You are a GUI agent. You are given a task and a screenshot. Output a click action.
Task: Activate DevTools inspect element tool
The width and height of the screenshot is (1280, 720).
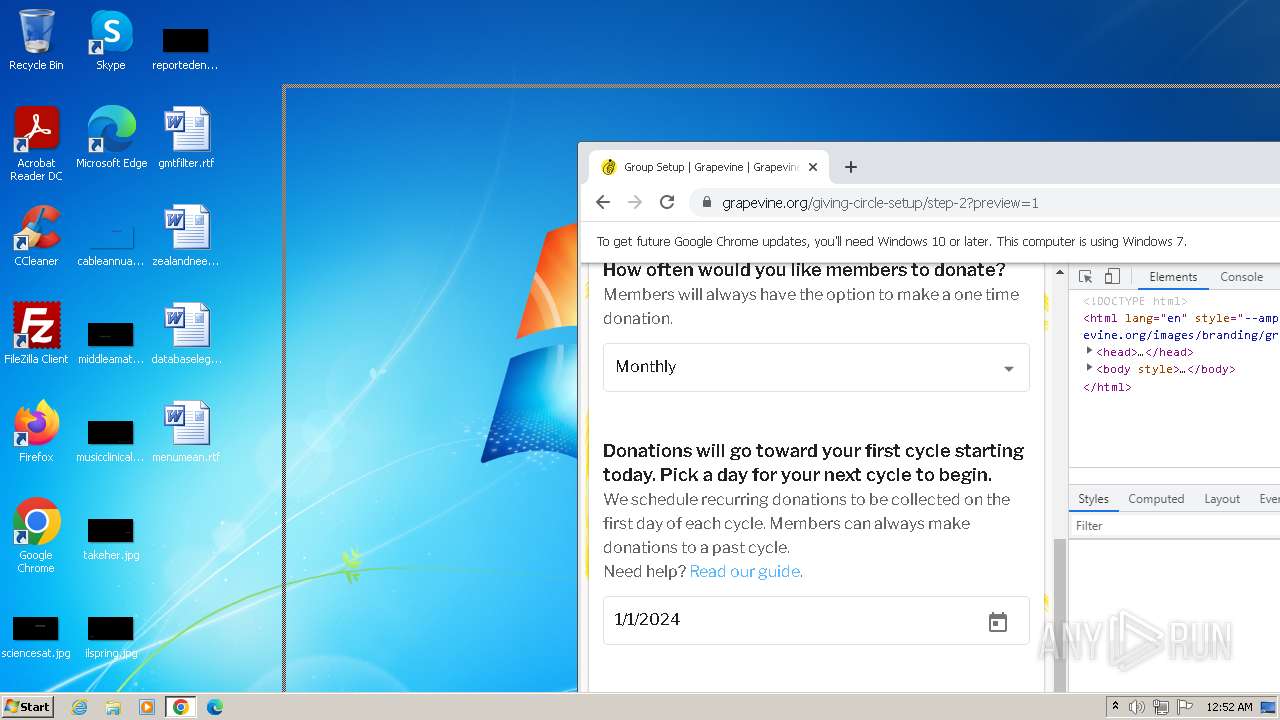click(1086, 277)
